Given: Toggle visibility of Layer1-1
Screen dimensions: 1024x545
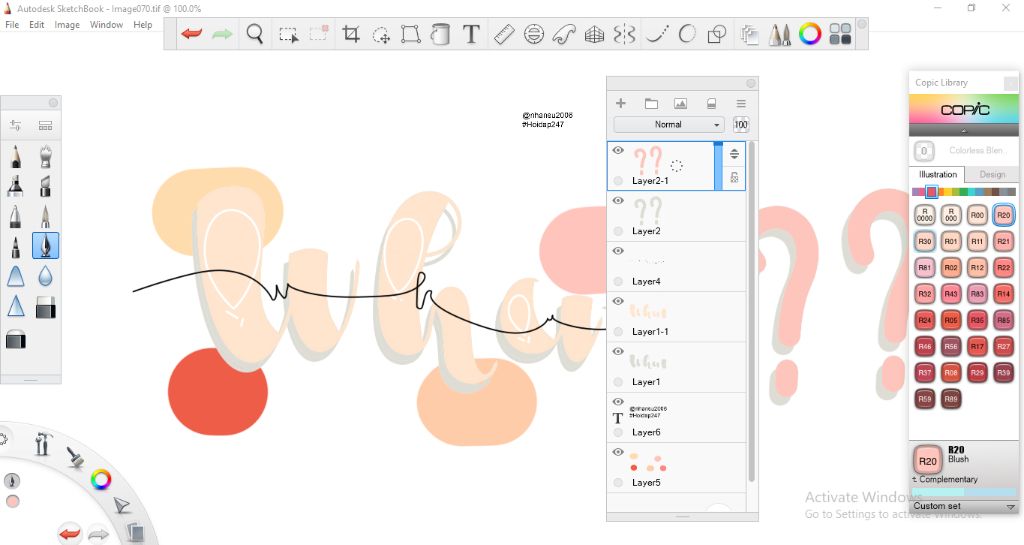Looking at the screenshot, I should [x=618, y=301].
